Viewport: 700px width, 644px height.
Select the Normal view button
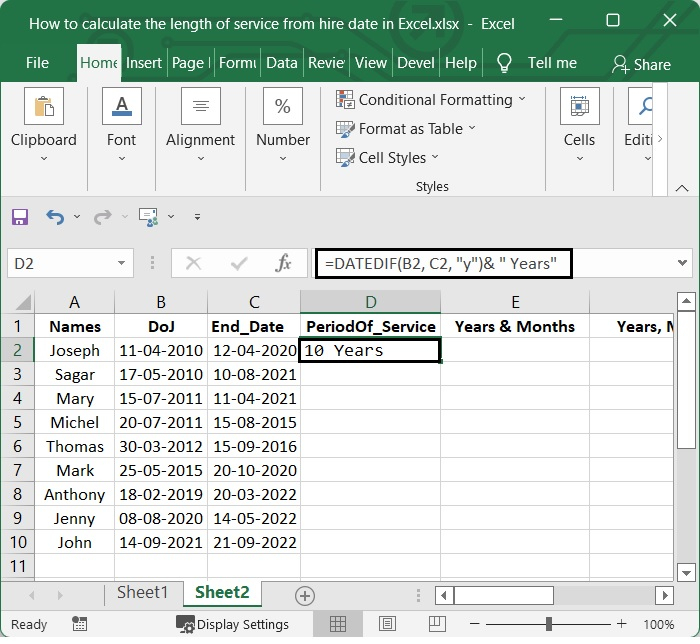(338, 624)
